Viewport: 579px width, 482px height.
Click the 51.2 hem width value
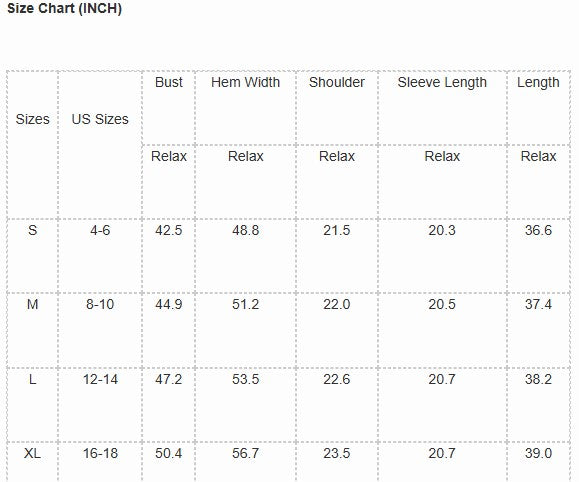246,304
